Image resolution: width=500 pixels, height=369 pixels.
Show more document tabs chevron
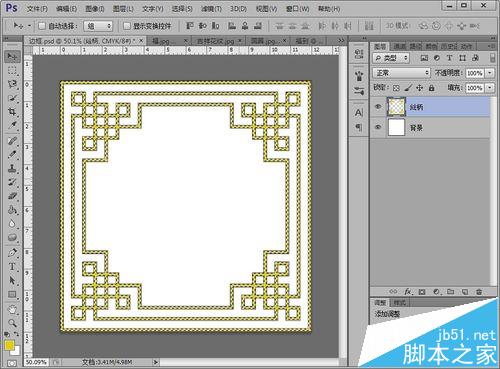tap(341, 41)
